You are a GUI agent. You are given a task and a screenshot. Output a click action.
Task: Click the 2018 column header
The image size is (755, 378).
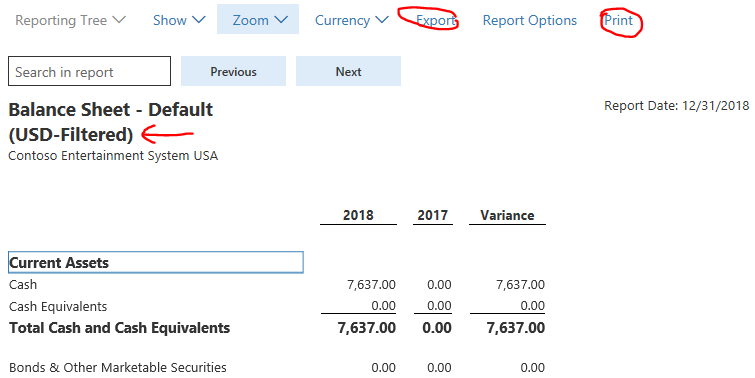358,215
